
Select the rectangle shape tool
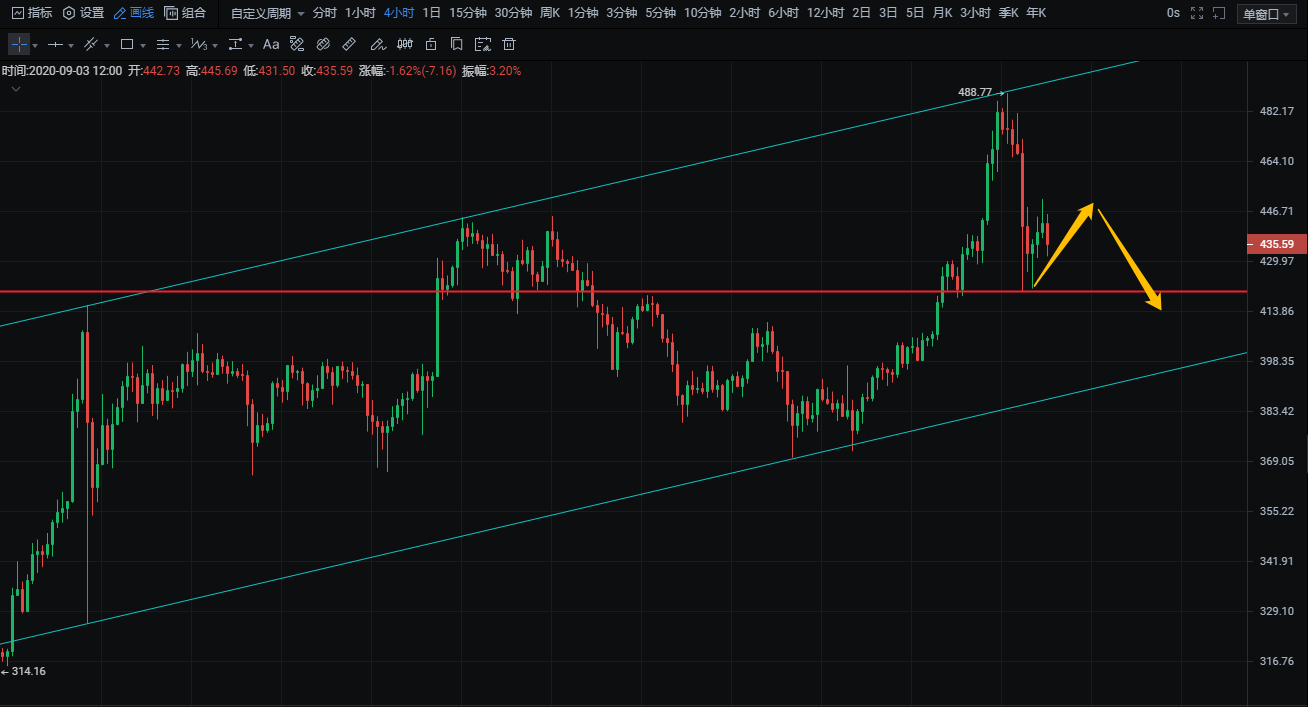click(127, 45)
